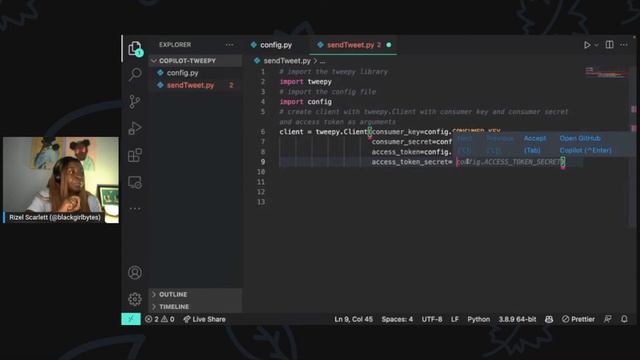Show Next Copilot suggestion
This screenshot has width=640, height=360.
[x=464, y=144]
